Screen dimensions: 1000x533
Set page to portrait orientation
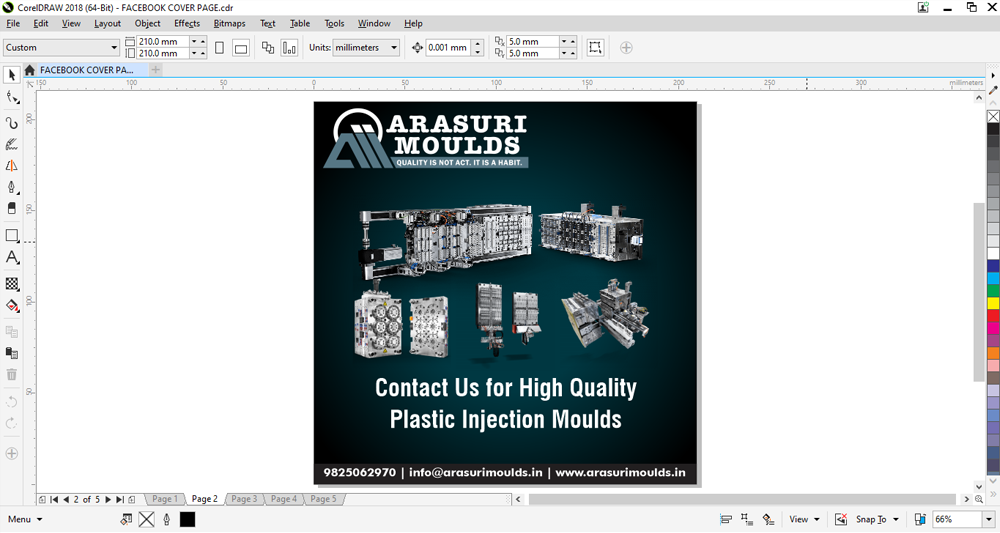(x=219, y=48)
